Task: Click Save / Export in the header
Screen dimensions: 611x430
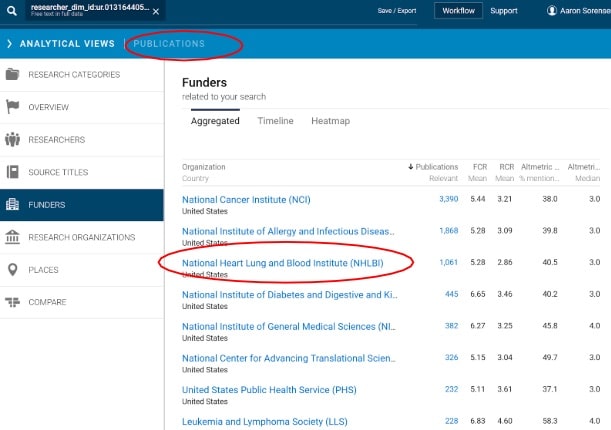Action: [x=398, y=11]
